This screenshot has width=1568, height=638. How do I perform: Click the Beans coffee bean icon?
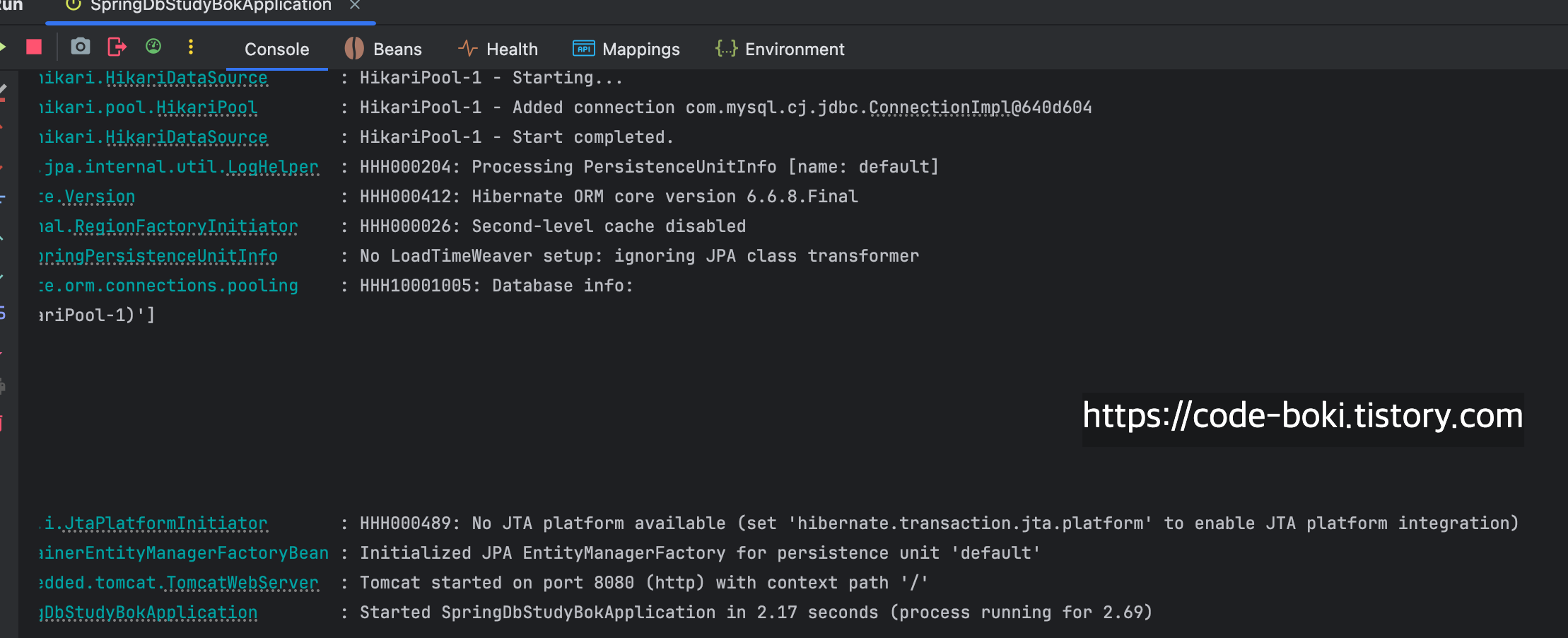point(354,49)
